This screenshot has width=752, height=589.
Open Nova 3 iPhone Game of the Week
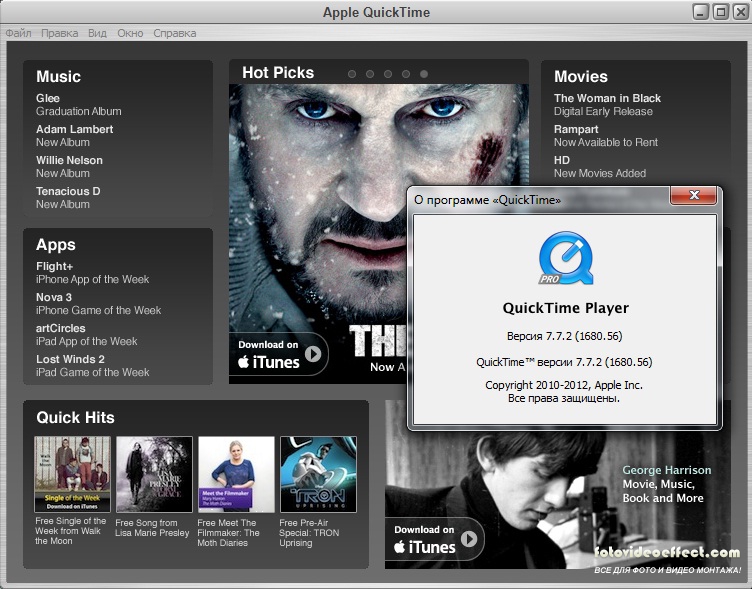pyautogui.click(x=98, y=304)
